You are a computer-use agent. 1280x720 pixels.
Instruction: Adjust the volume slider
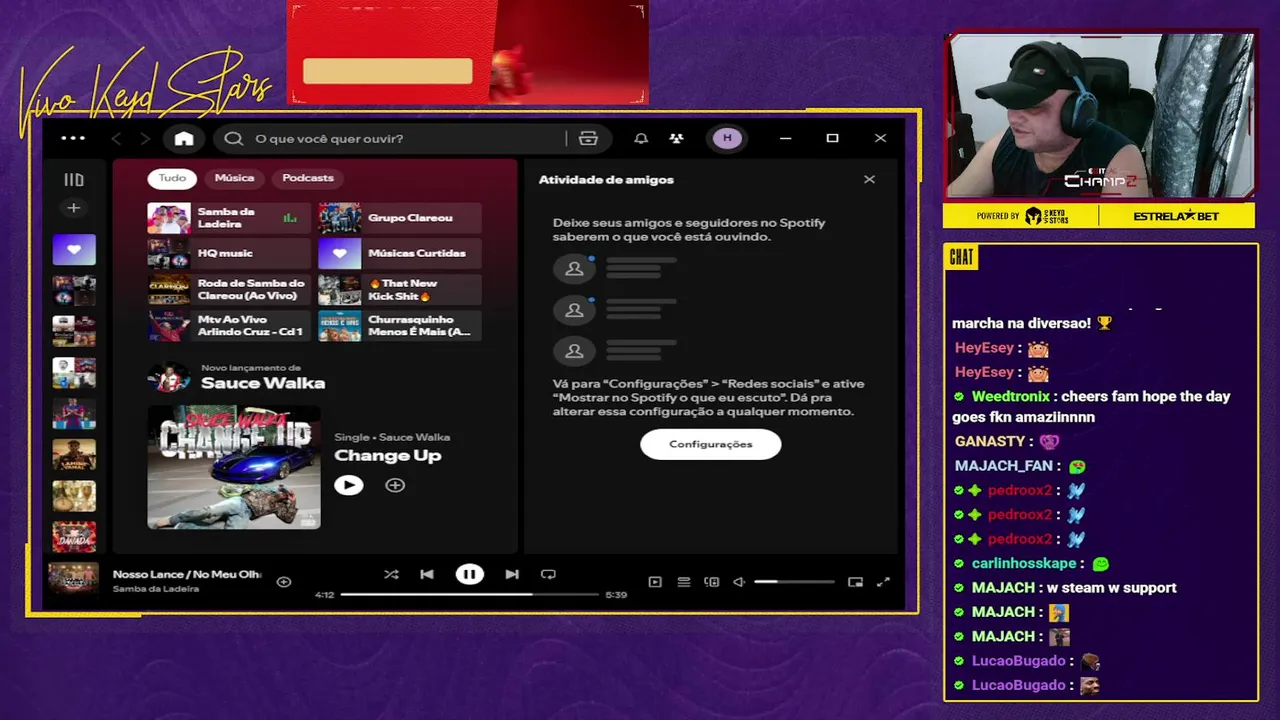click(794, 582)
